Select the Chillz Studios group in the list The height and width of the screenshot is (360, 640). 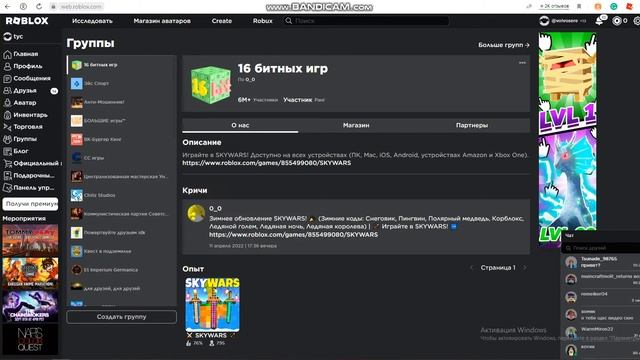pos(122,195)
